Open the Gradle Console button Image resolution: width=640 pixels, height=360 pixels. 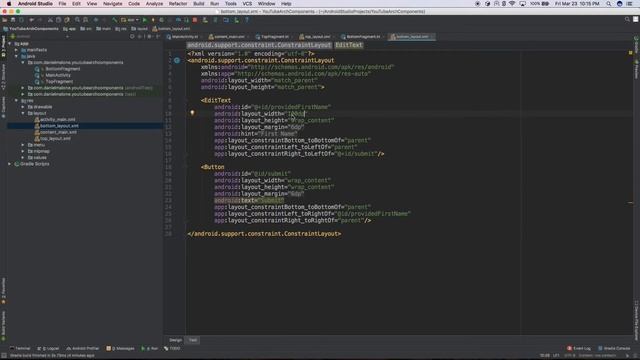point(614,348)
